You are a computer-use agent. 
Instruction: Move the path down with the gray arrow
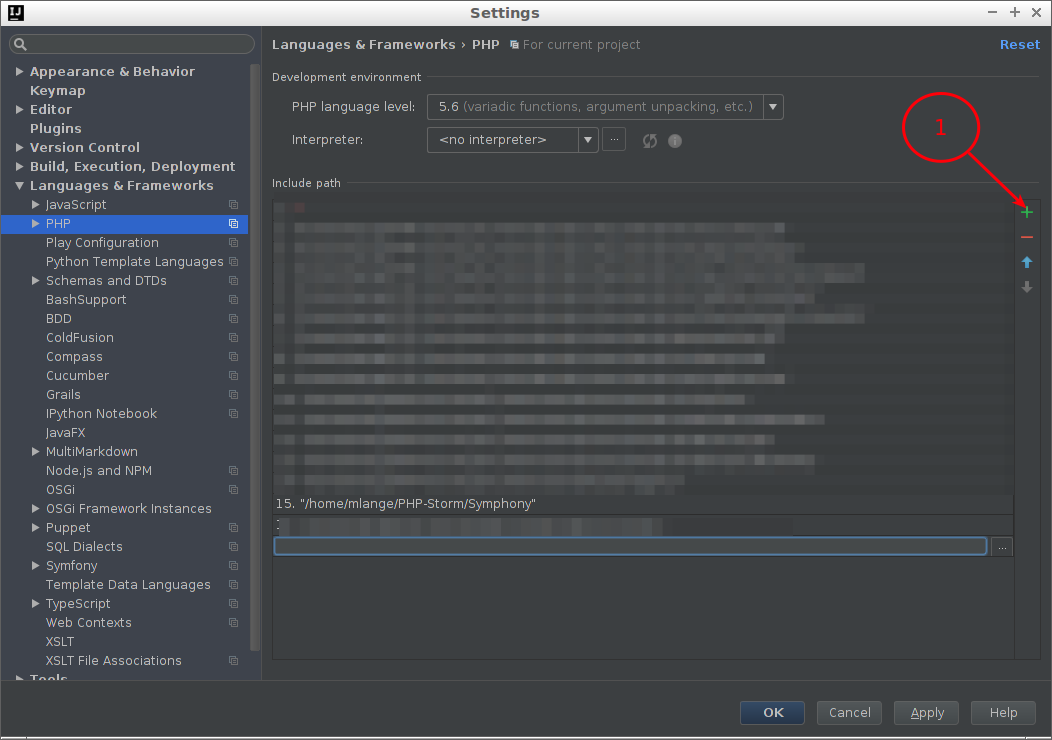tap(1027, 287)
